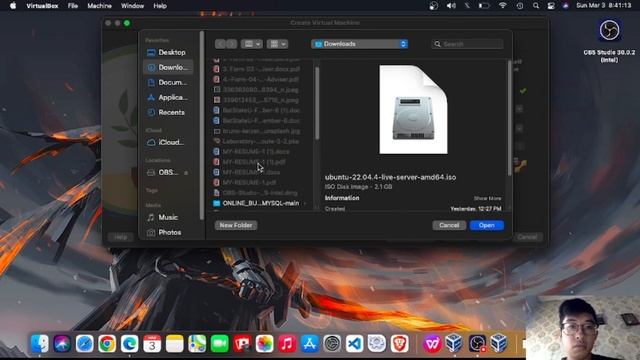The width and height of the screenshot is (640, 360).
Task: Open the Downloads location popup
Action: (x=360, y=44)
